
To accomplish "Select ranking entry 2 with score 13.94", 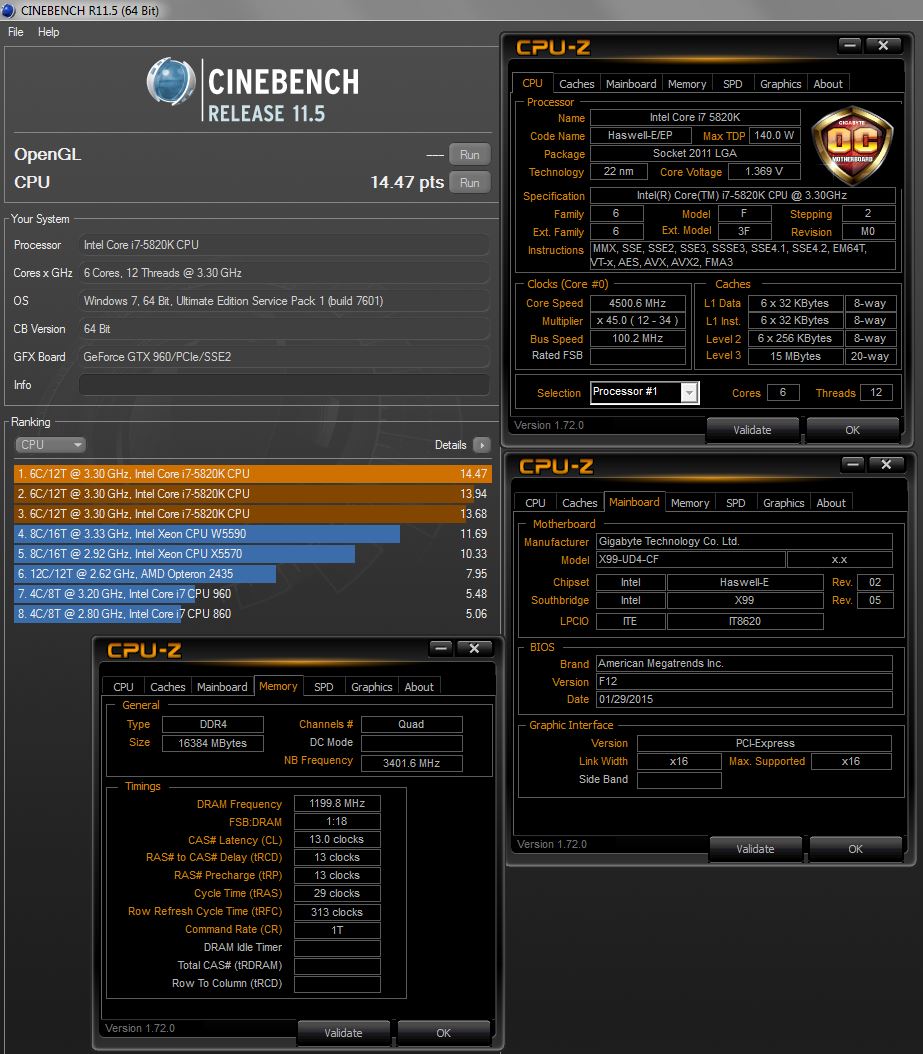I will click(253, 494).
